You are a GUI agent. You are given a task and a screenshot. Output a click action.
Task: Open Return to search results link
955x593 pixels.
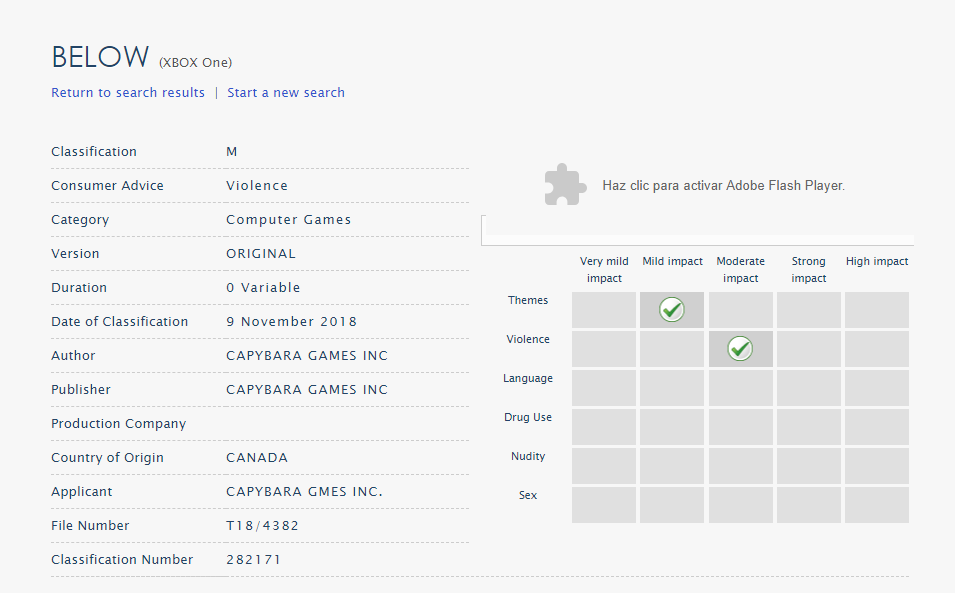coord(128,93)
